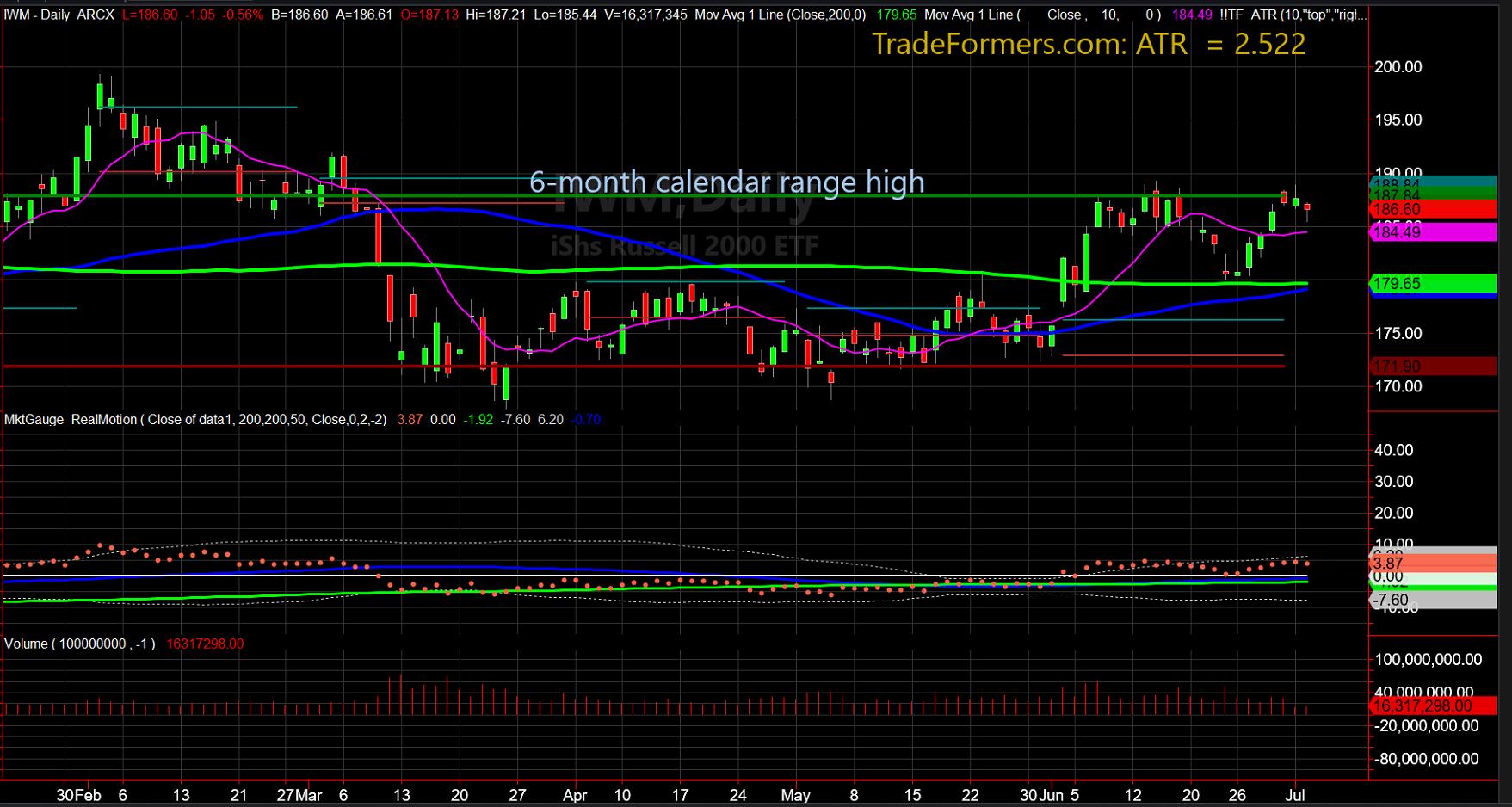This screenshot has height=807, width=1512.
Task: Click the Apr date on time axis
Action: 575,796
